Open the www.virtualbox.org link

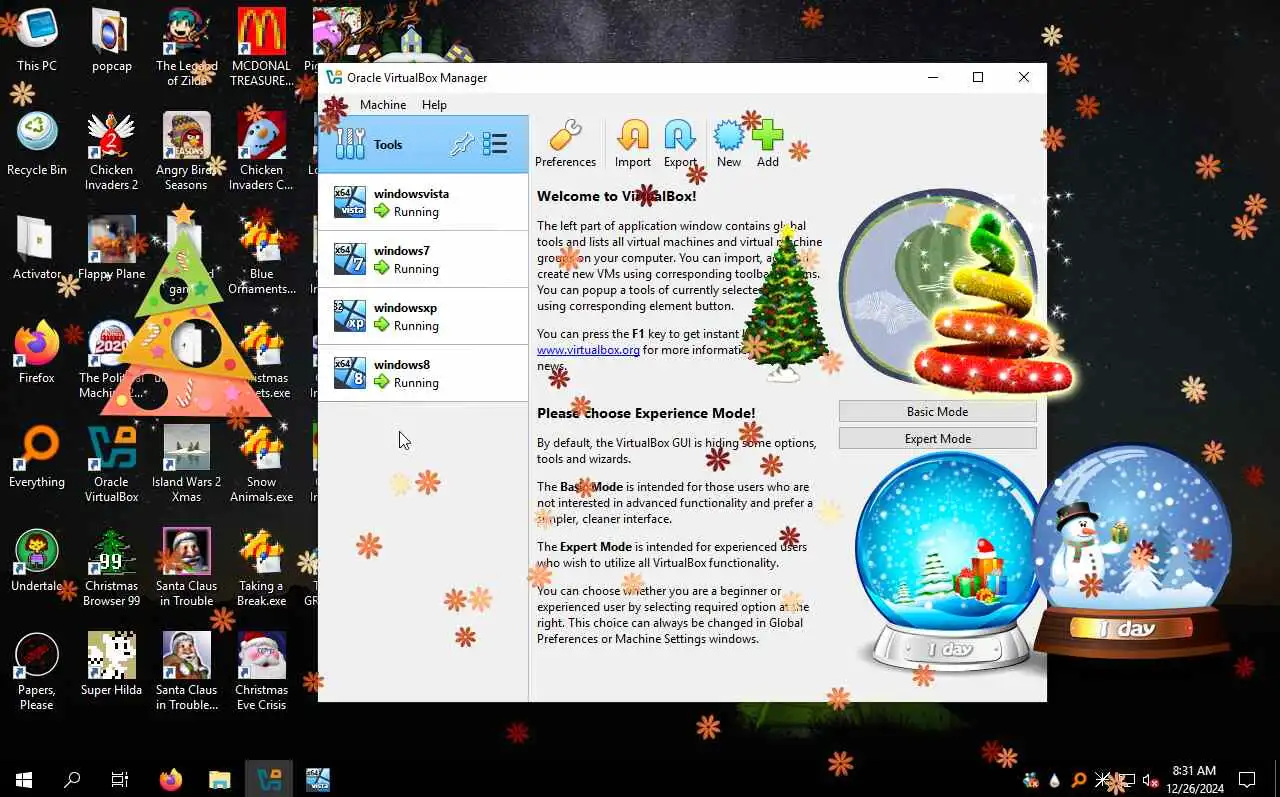[x=588, y=350]
